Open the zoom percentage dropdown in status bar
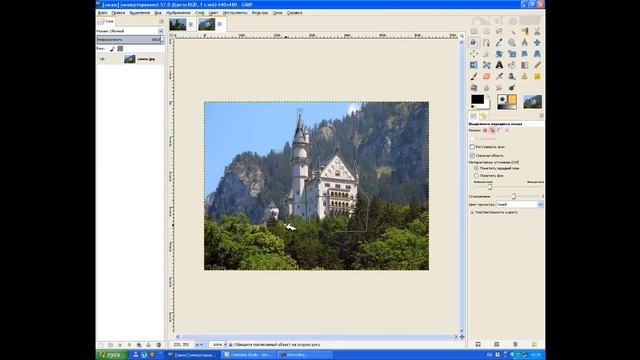The height and width of the screenshot is (360, 640). [218, 344]
